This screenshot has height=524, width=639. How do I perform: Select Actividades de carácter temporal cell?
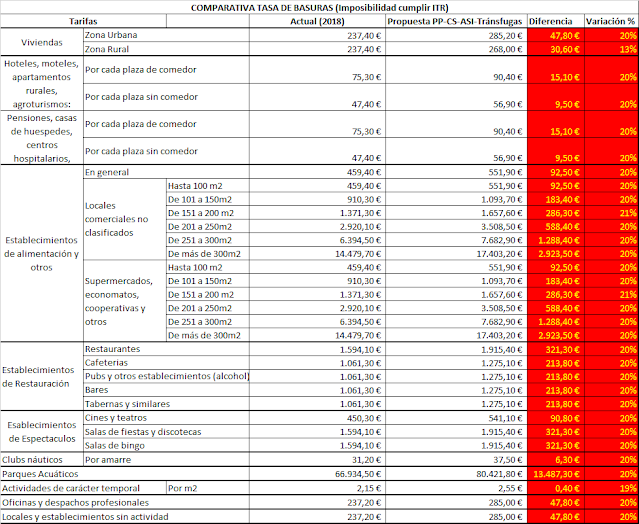(84, 488)
